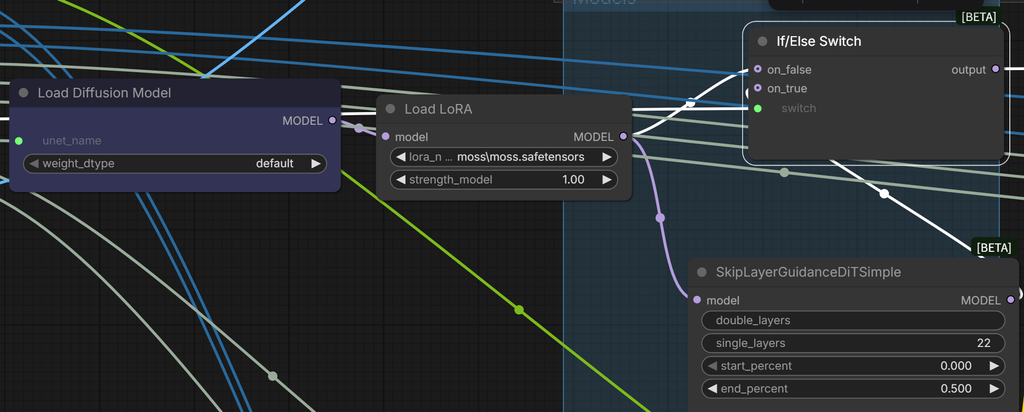Click the link midpoint dot between Load Diffusion Model and Load LoRA
This screenshot has height=412, width=1024.
click(x=359, y=128)
